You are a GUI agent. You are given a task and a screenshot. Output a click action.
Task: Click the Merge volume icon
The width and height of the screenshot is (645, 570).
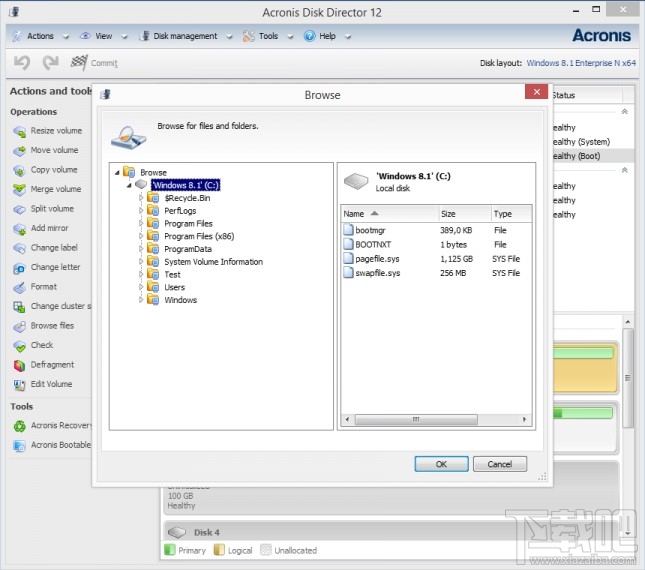click(19, 189)
